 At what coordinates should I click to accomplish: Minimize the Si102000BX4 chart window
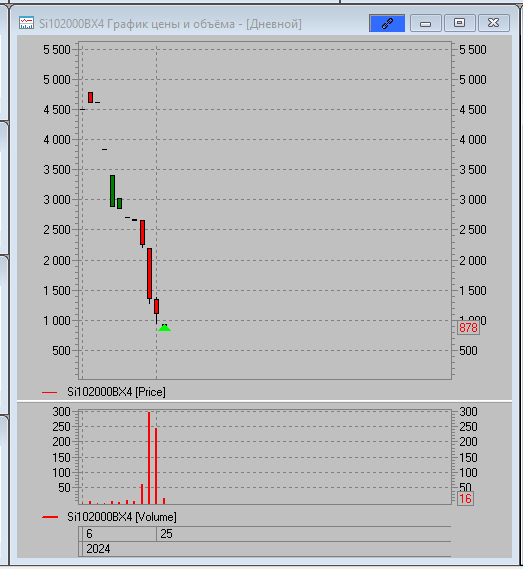[x=425, y=24]
